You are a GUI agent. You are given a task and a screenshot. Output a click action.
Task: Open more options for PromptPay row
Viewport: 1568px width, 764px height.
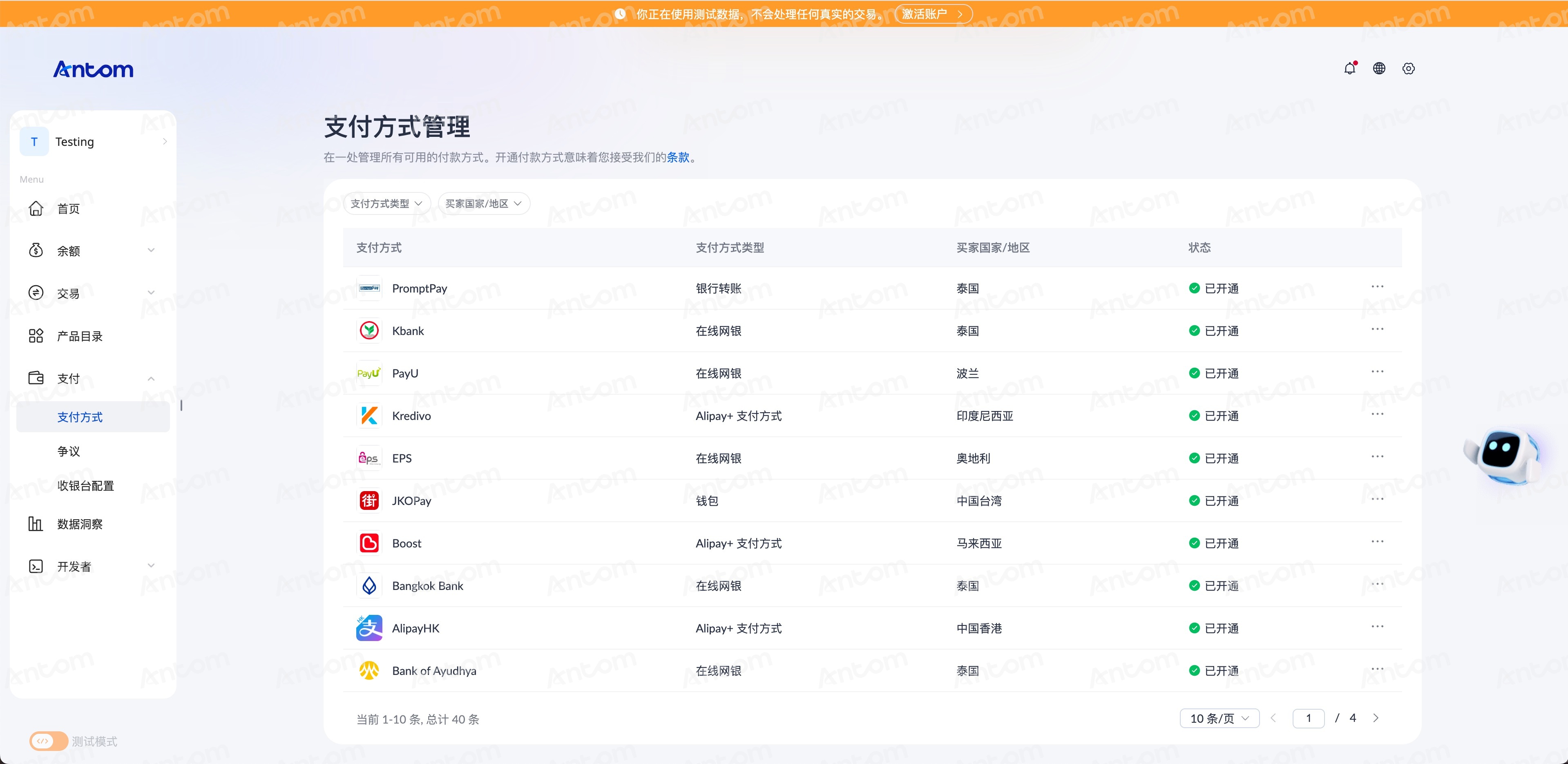click(x=1378, y=286)
